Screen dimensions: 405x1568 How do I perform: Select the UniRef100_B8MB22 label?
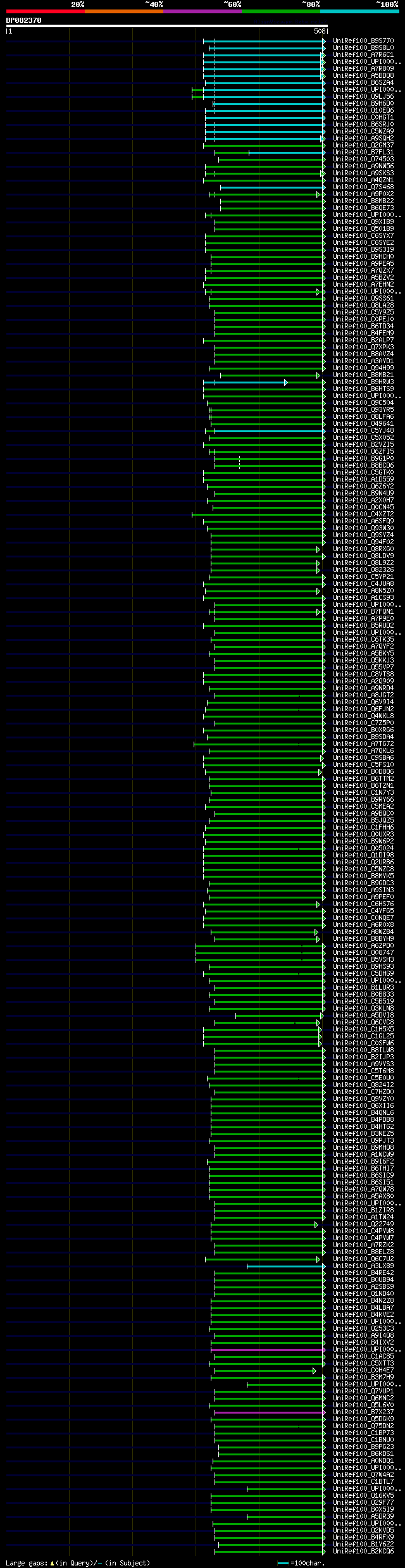(x=363, y=201)
